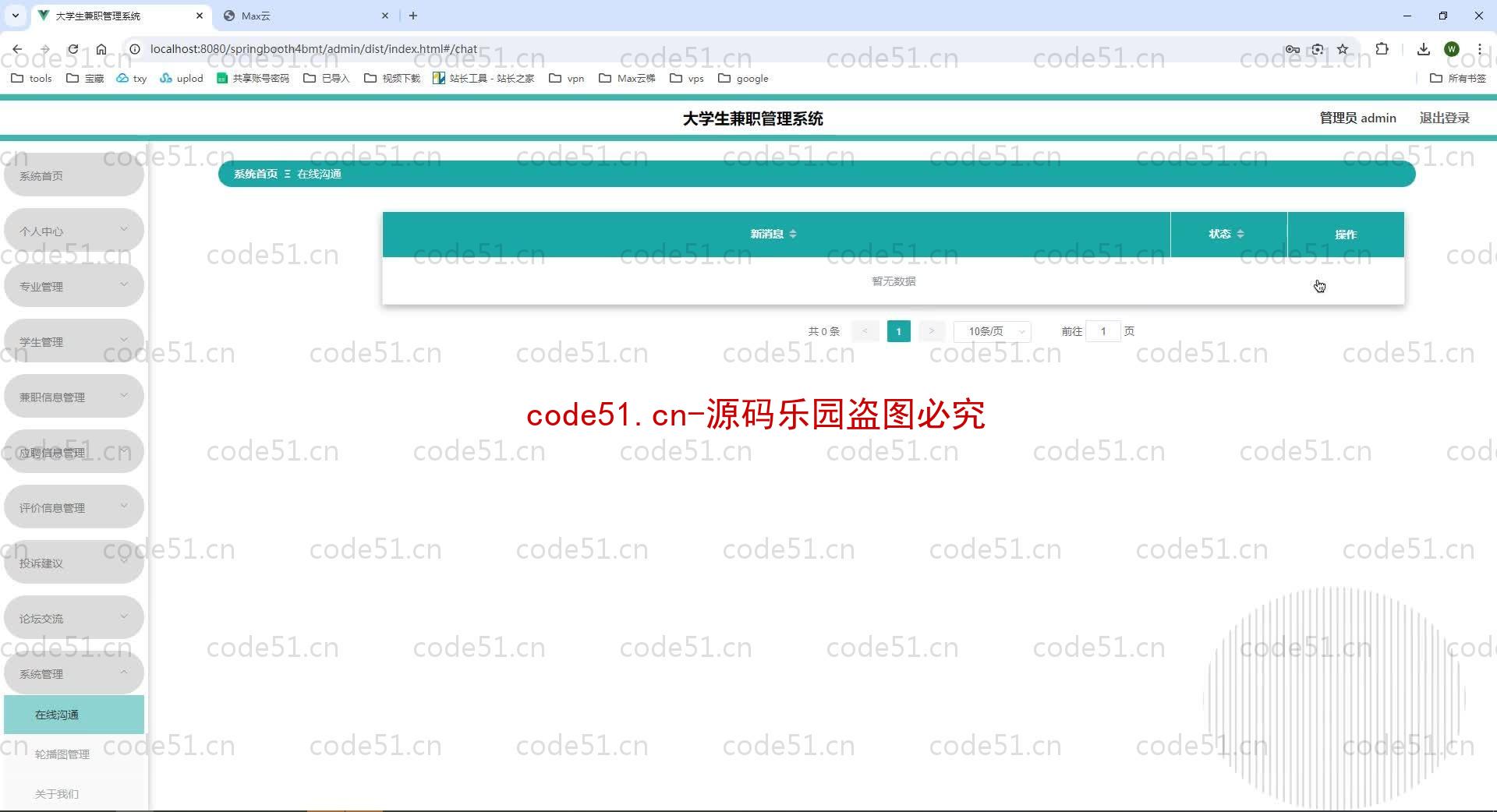Open browser downloads icon
This screenshot has height=812, width=1497.
tap(1424, 49)
